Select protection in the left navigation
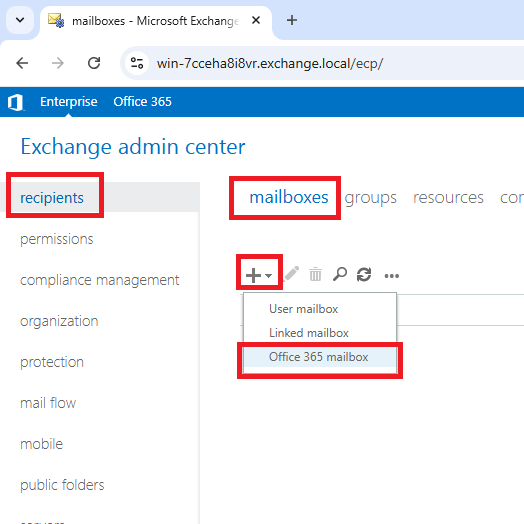Screen dimensions: 524x524 pos(52,362)
